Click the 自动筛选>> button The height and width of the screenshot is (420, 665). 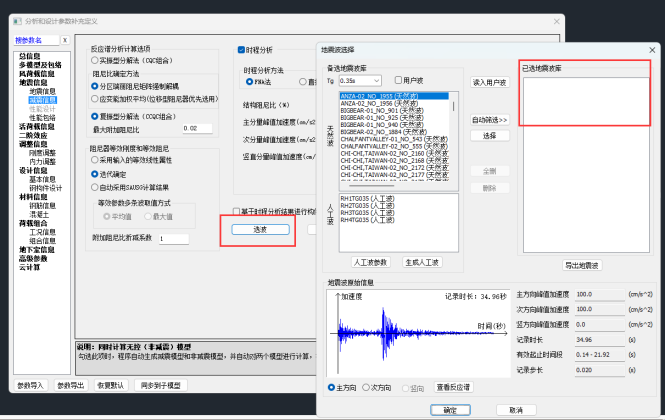click(x=489, y=120)
